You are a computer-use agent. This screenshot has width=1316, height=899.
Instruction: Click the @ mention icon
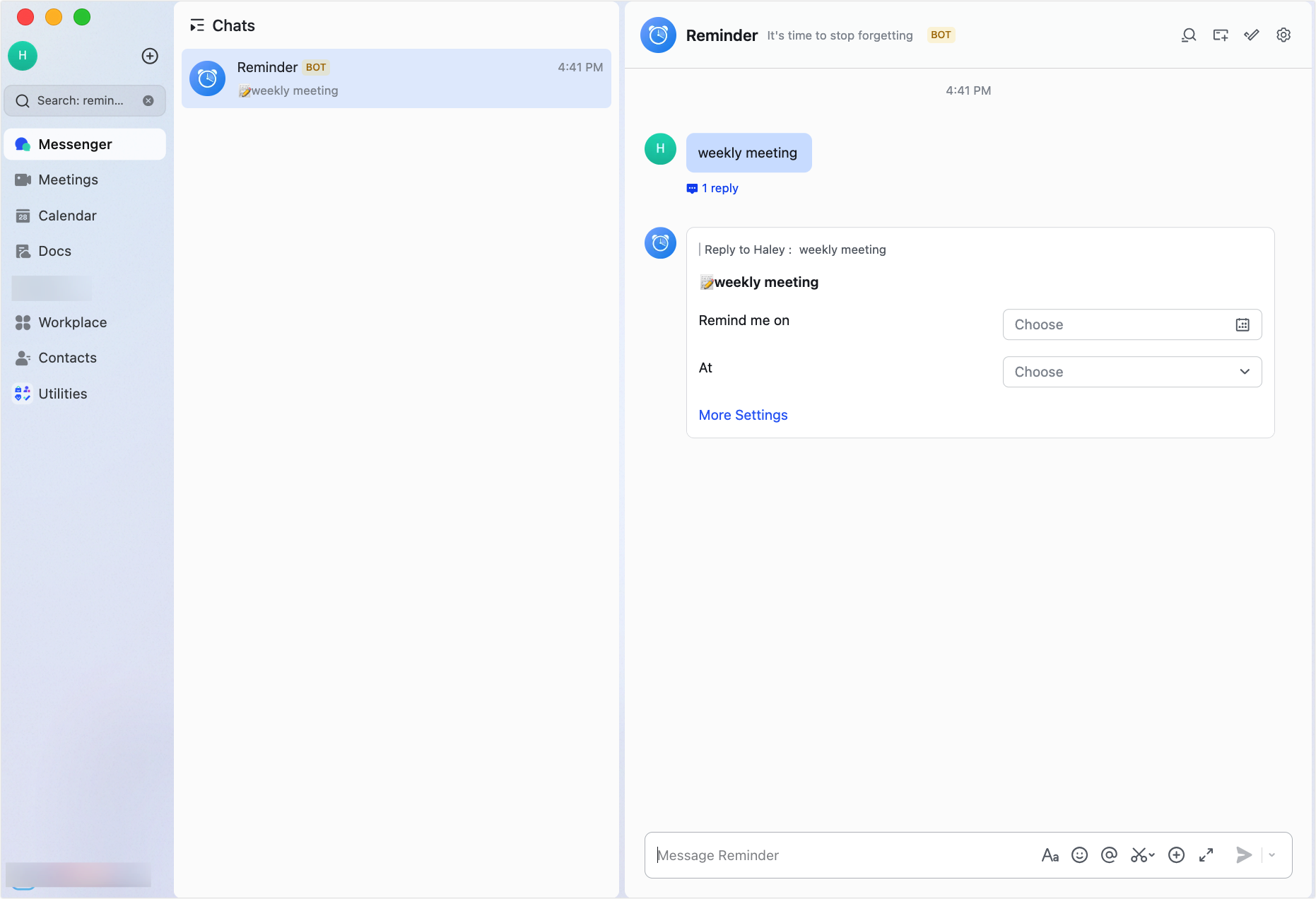1109,855
